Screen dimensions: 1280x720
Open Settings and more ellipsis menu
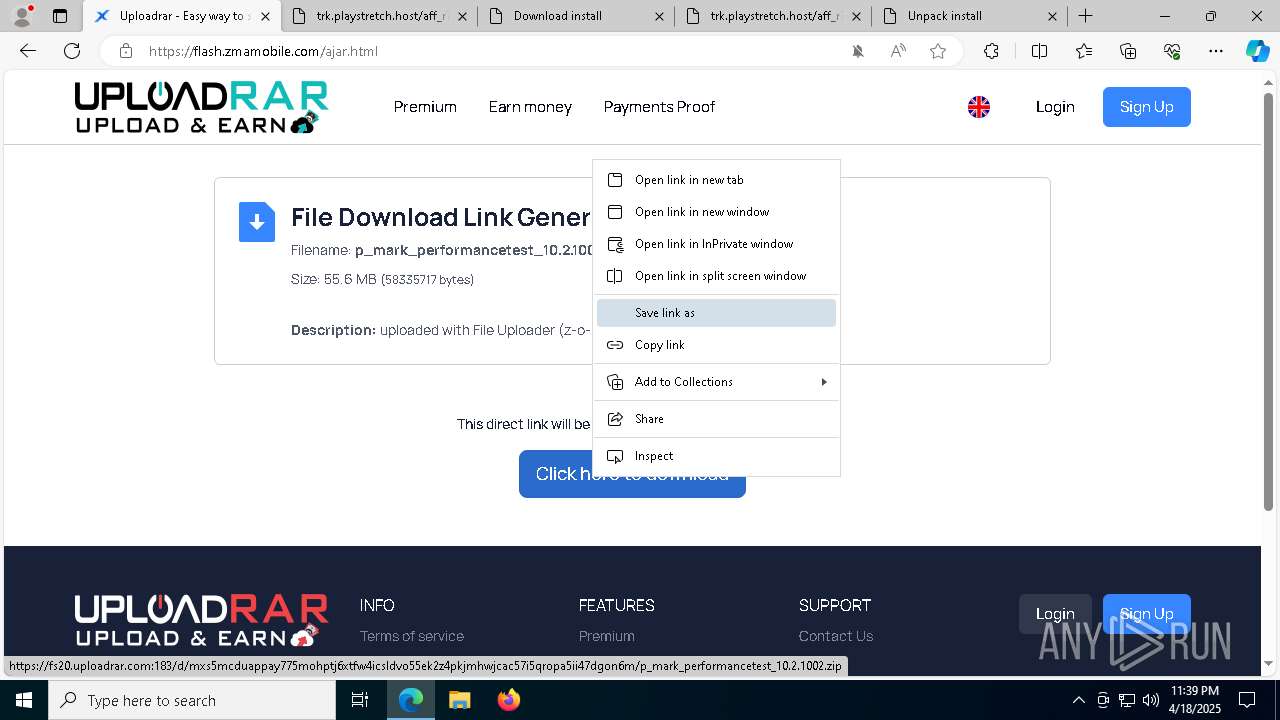click(1216, 51)
